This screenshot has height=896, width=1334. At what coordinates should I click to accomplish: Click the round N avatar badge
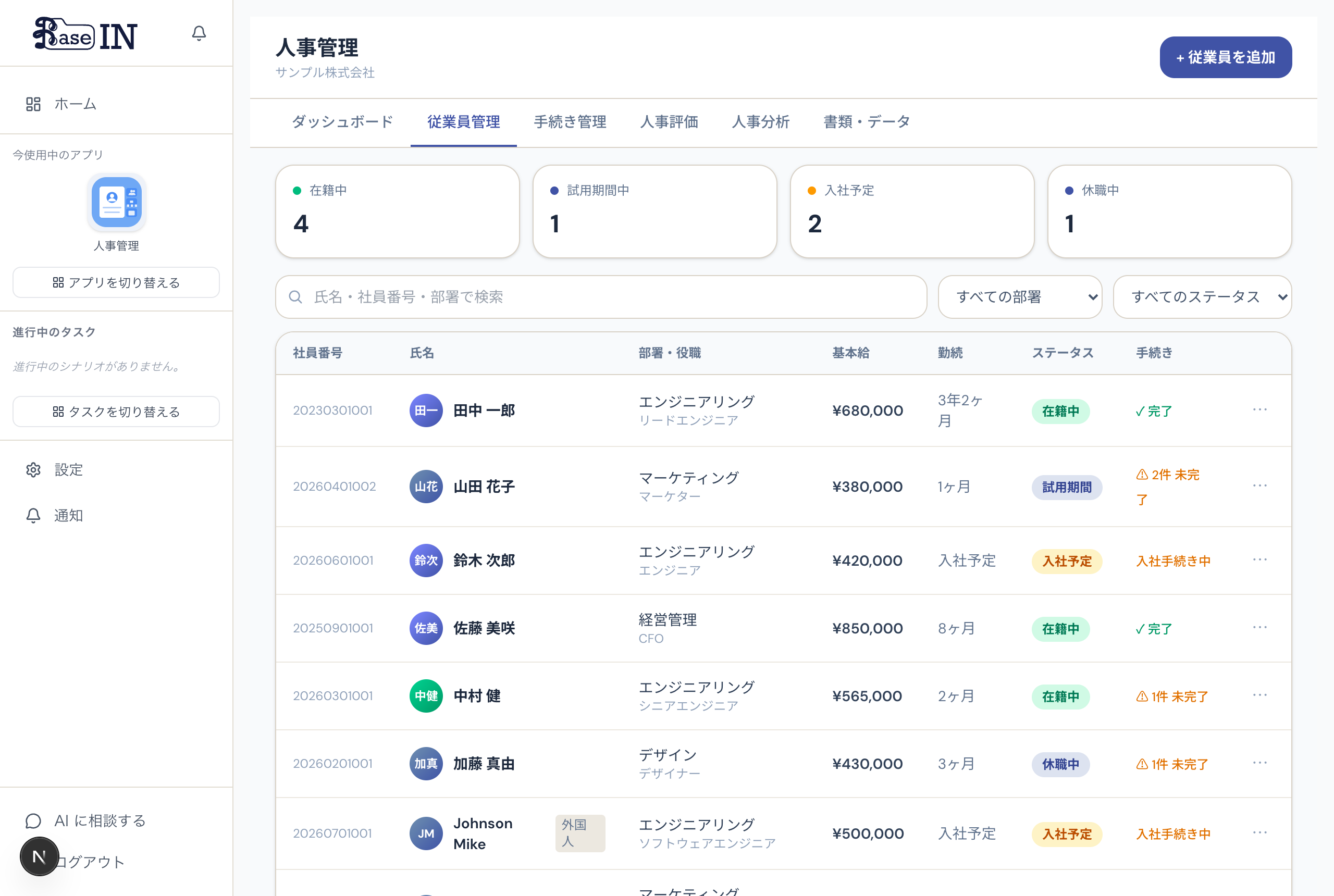pos(40,856)
